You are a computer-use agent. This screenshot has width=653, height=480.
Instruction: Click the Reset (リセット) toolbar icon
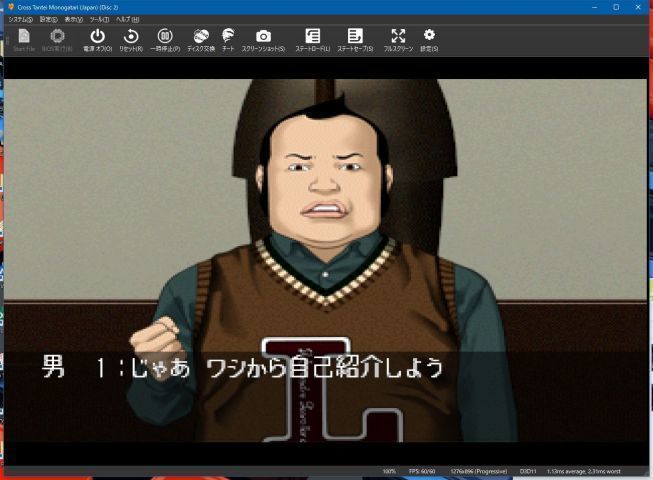(131, 40)
